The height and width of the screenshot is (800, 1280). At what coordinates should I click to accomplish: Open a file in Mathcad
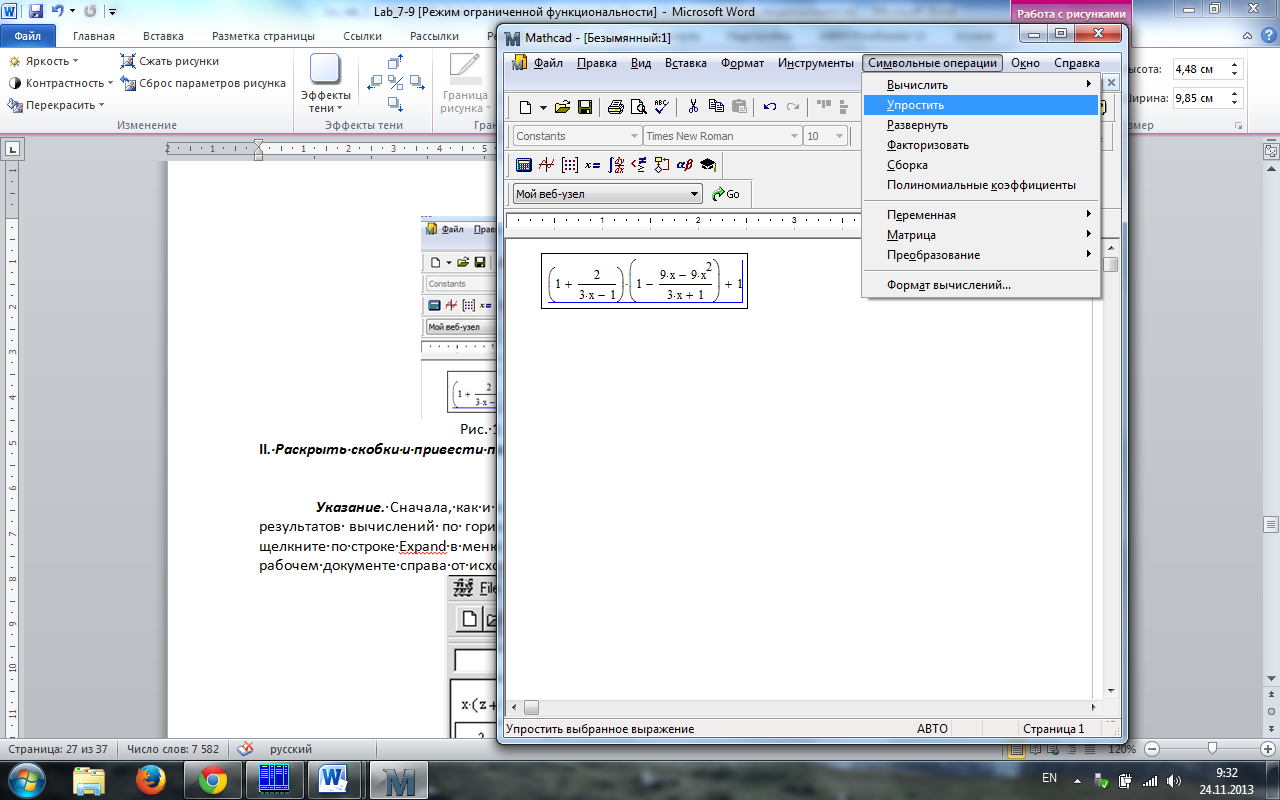(x=562, y=107)
